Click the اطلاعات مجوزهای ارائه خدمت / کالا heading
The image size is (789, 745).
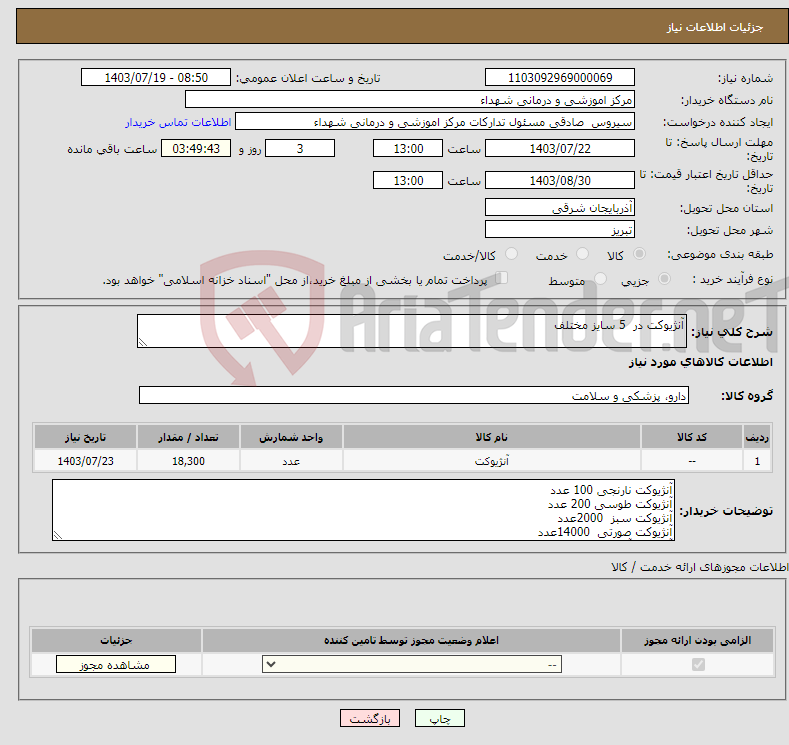[699, 567]
